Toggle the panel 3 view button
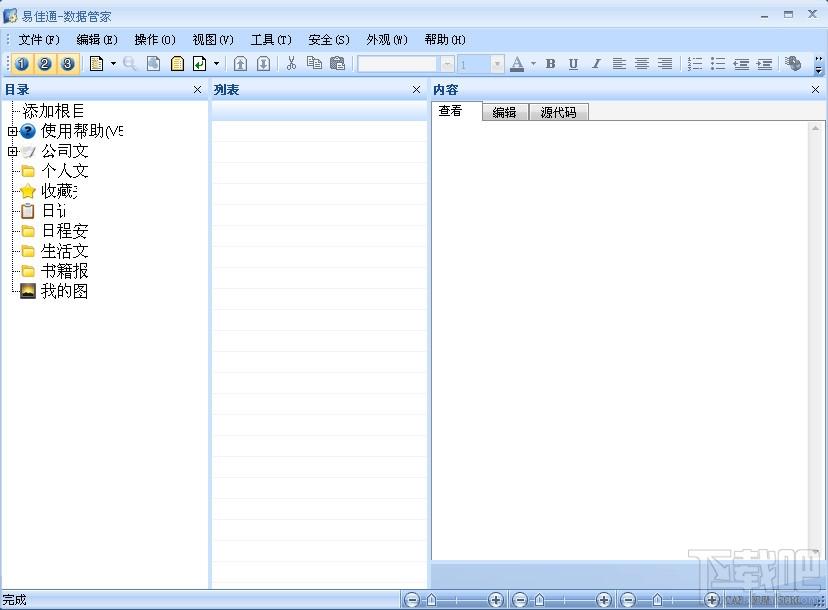Screen dimensions: 828x610 tap(68, 64)
